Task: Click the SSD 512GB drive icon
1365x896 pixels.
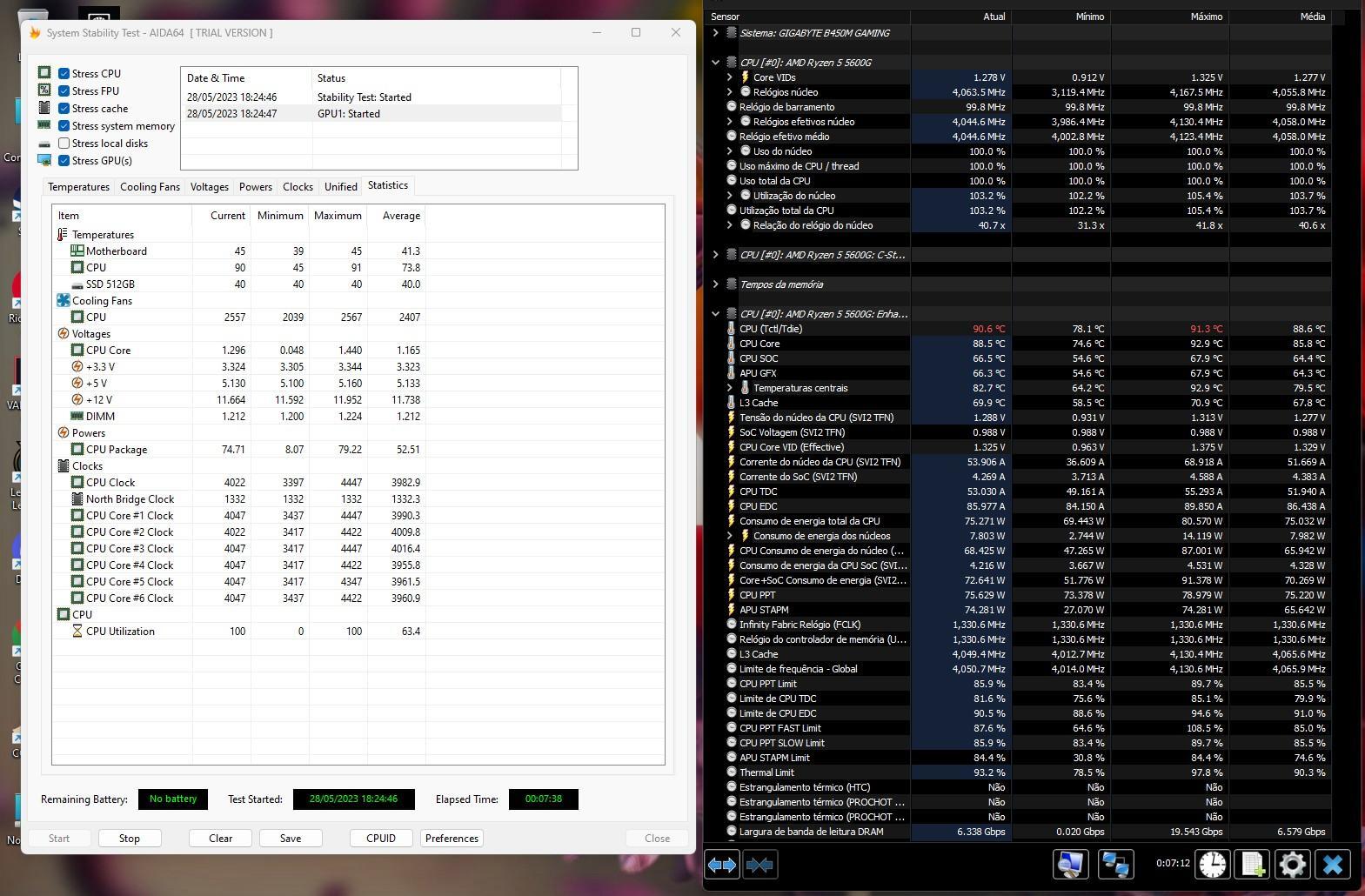Action: pos(77,284)
